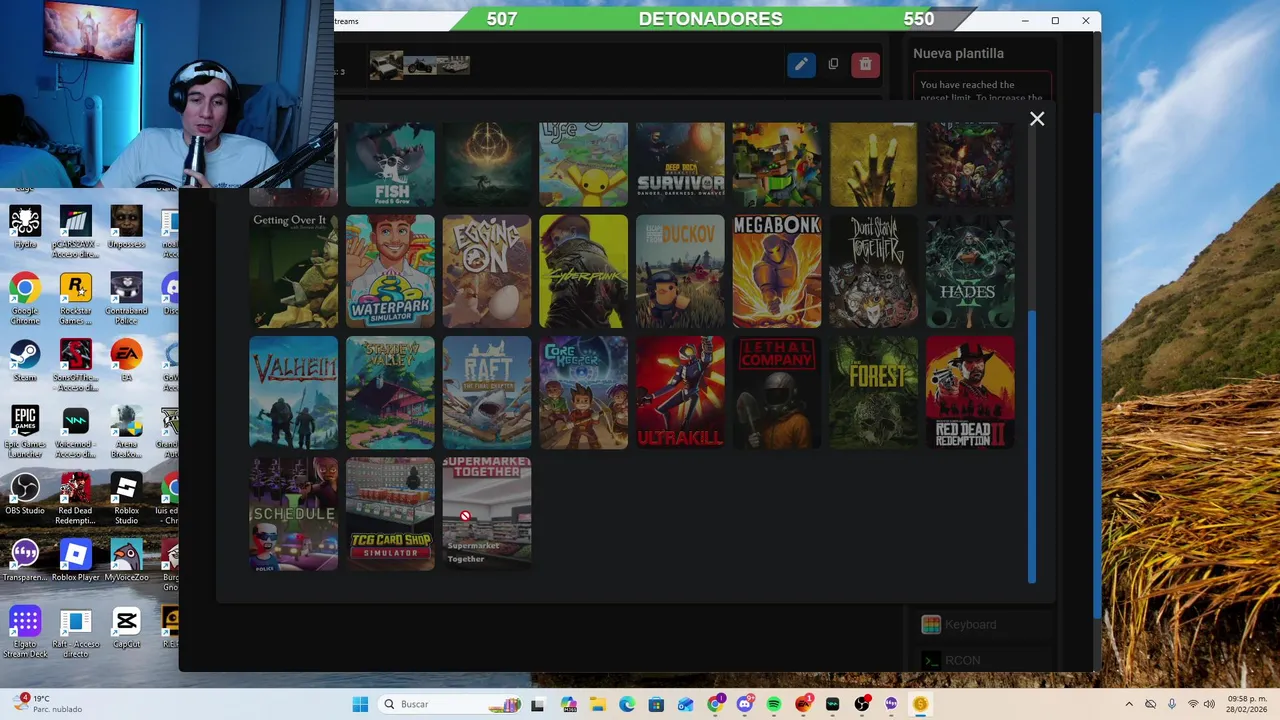Open the Raft - Acceso directo shortcut
Screen dimensions: 1280x720
(x=75, y=632)
